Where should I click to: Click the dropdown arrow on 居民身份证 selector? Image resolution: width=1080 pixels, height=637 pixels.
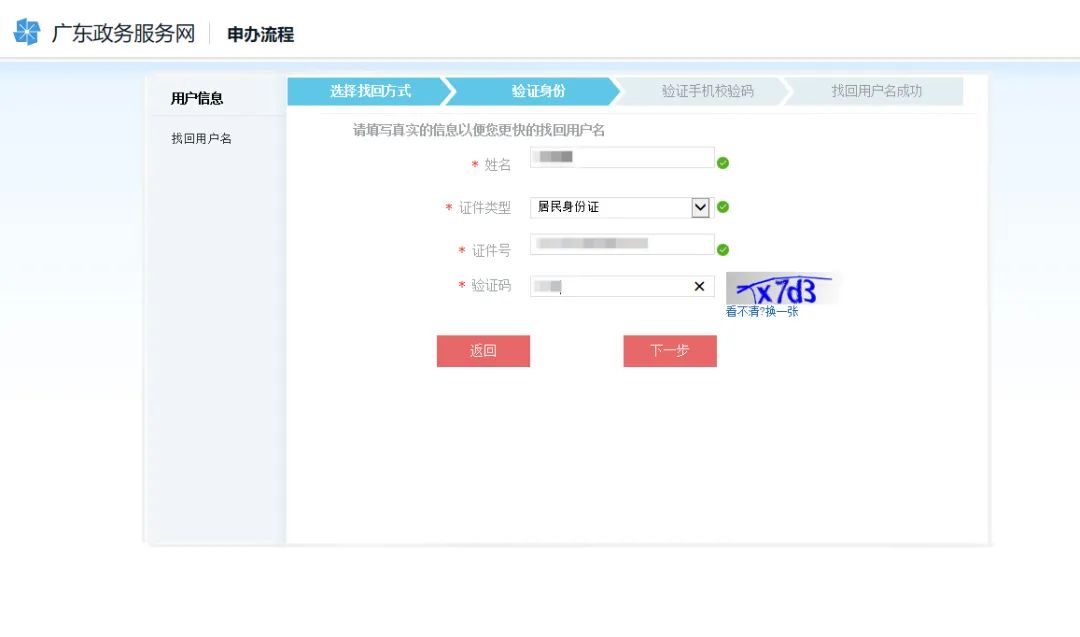click(x=700, y=207)
